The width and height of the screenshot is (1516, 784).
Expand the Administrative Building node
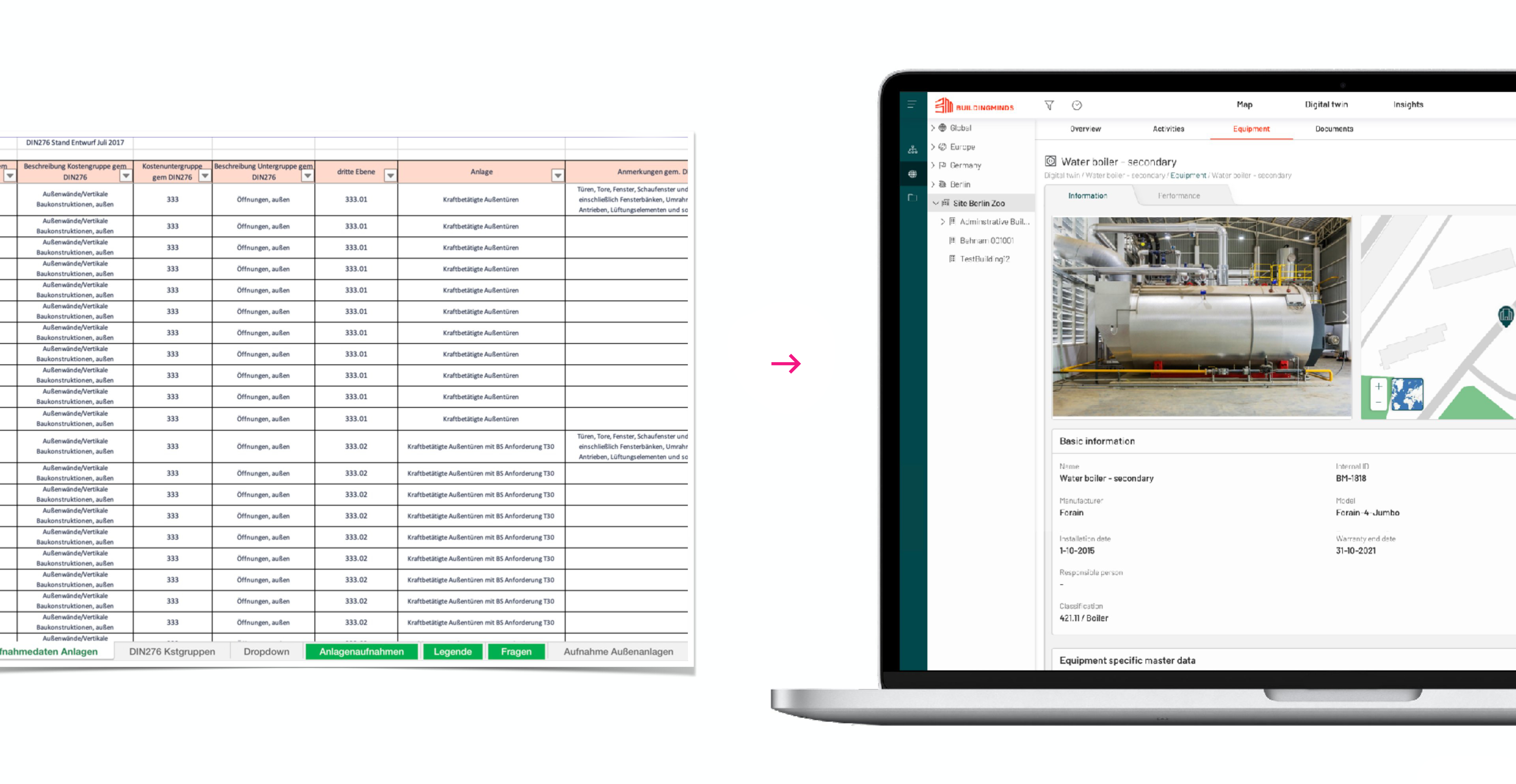pos(942,222)
